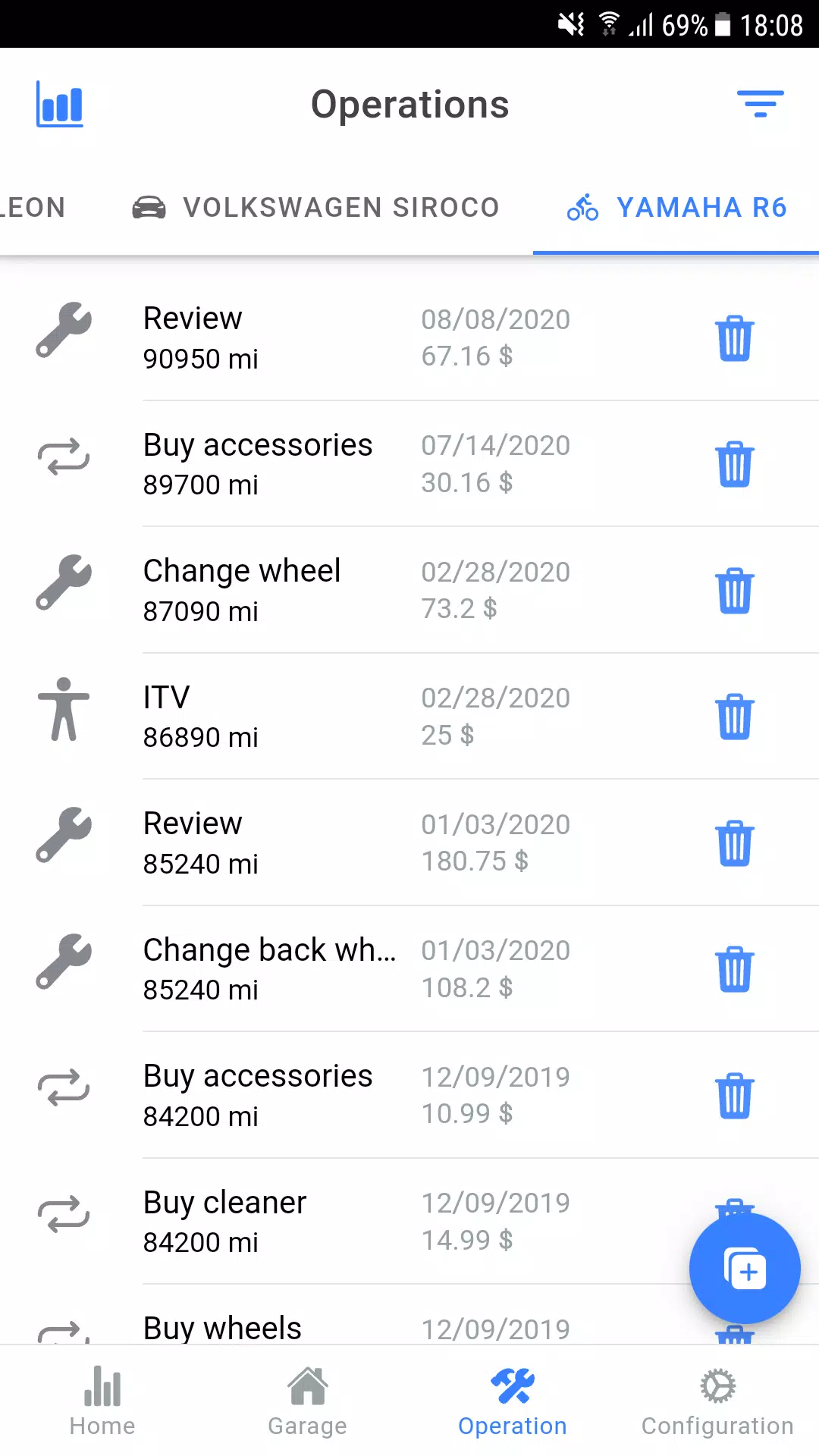Select the Yamaha R6 tab

tap(676, 207)
